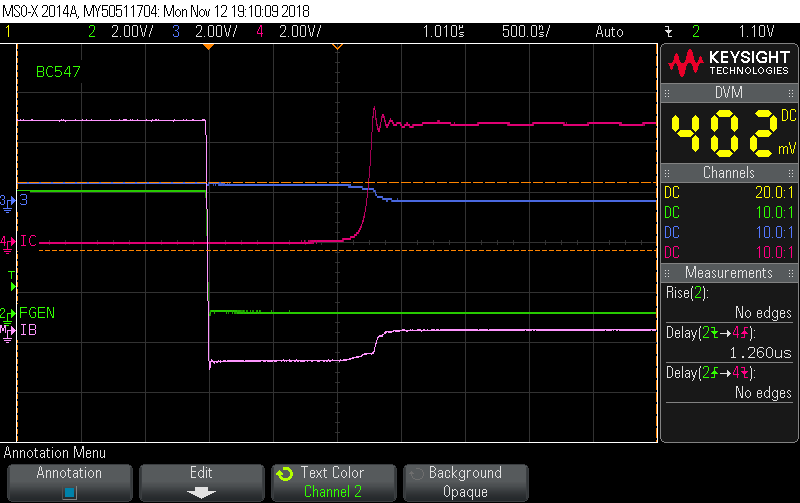Cycle the Text Color softkey
This screenshot has height=503, width=800.
point(334,483)
